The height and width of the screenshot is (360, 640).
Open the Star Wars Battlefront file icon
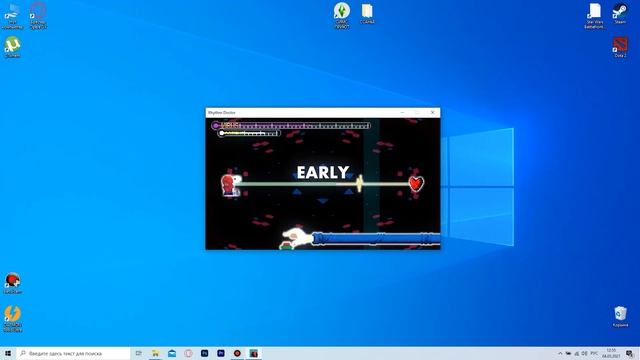(595, 16)
